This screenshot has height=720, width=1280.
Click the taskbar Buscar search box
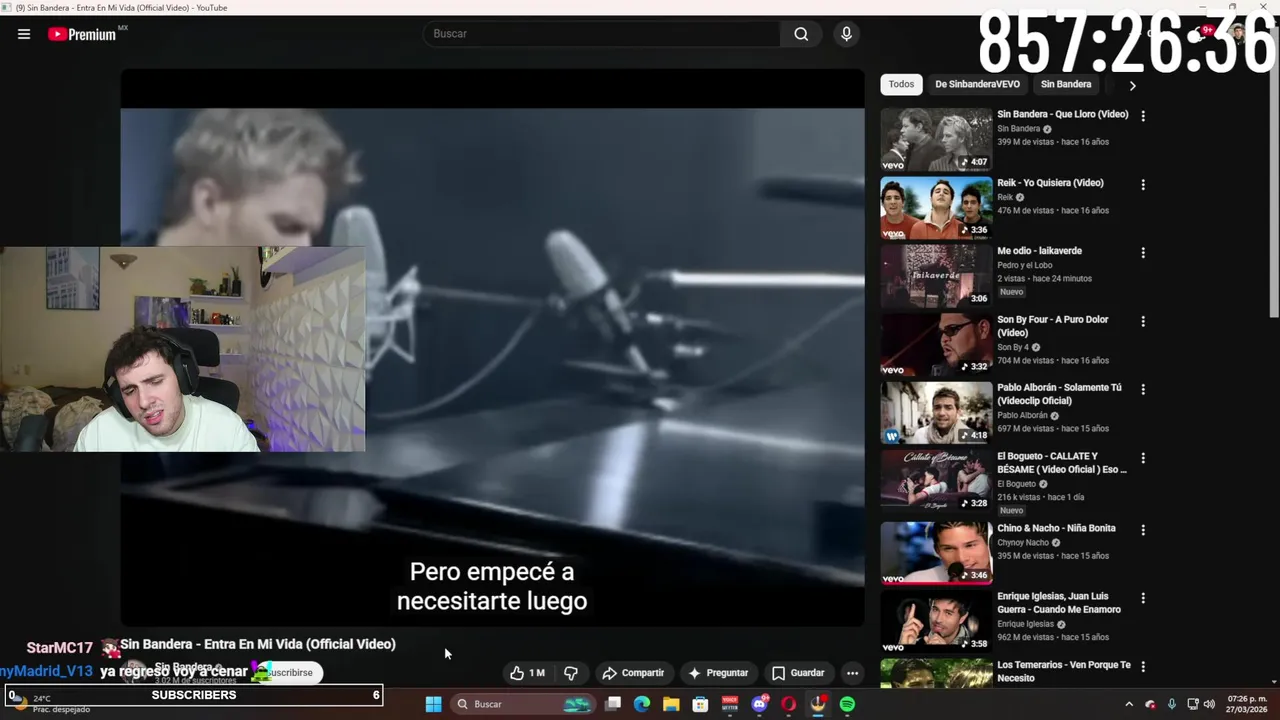click(521, 704)
